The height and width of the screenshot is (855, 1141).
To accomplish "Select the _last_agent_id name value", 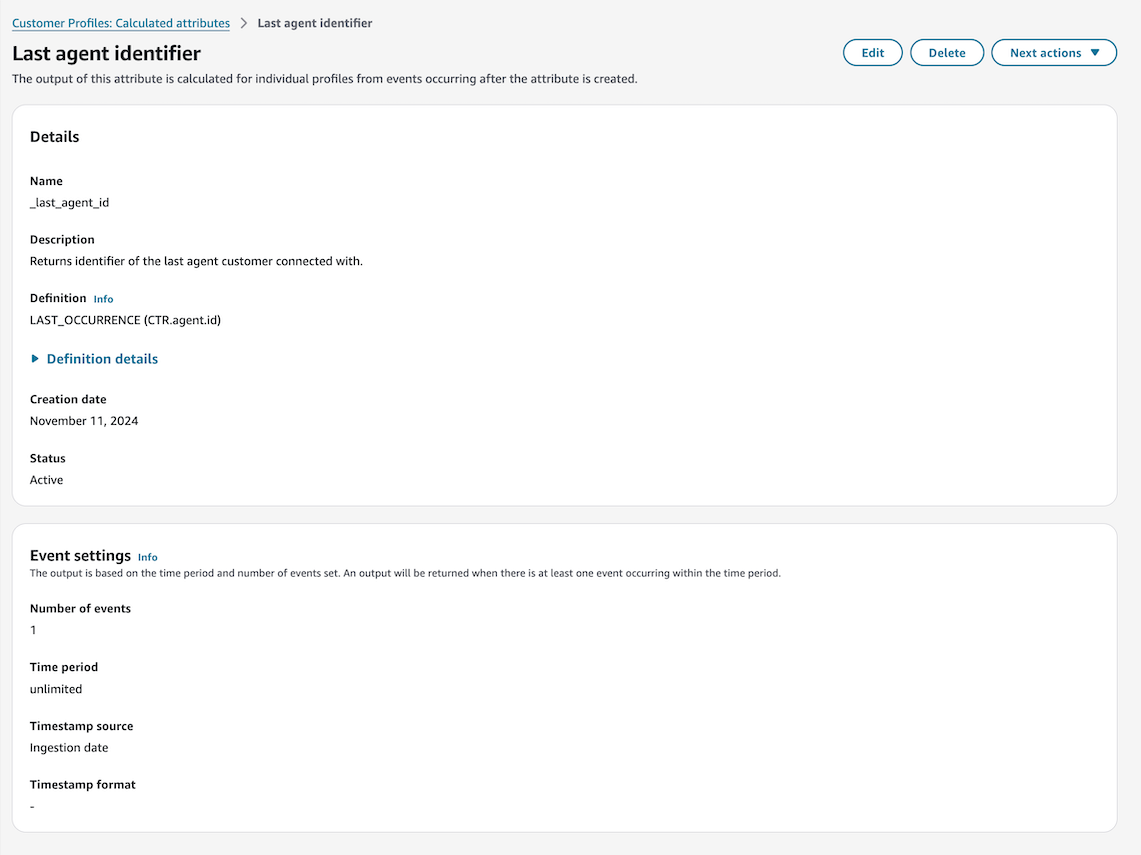I will point(70,203).
